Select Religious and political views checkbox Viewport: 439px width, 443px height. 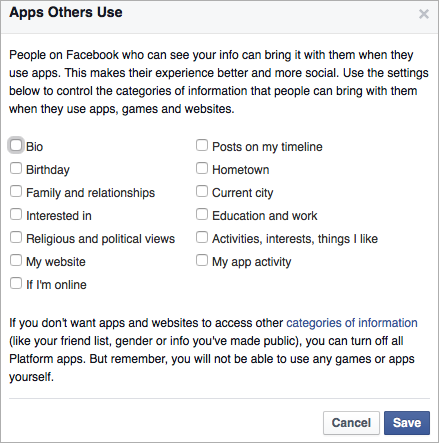click(x=16, y=237)
